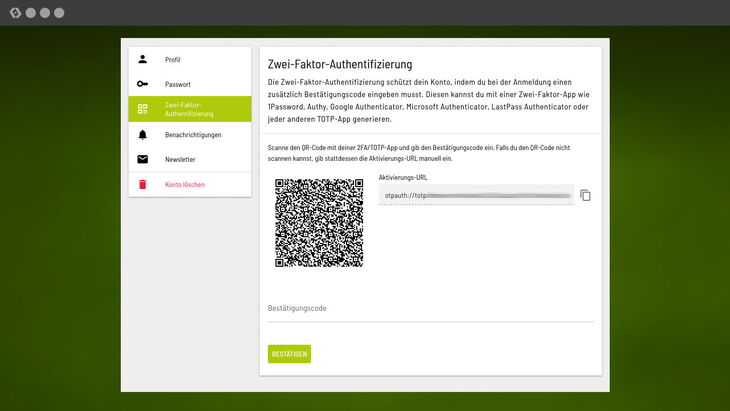The width and height of the screenshot is (730, 411).
Task: Click the last round window button in the title bar
Action: click(59, 13)
